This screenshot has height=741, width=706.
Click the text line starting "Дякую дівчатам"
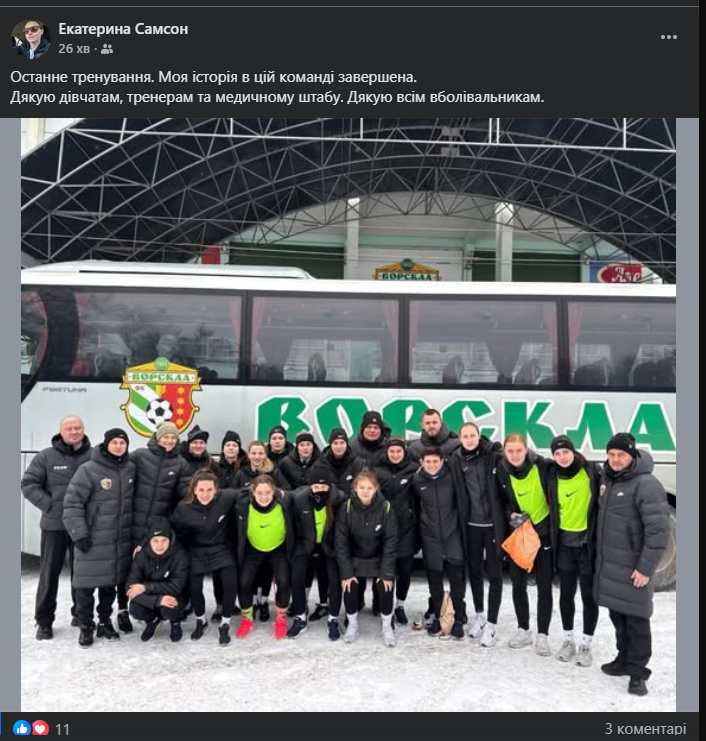point(277,97)
